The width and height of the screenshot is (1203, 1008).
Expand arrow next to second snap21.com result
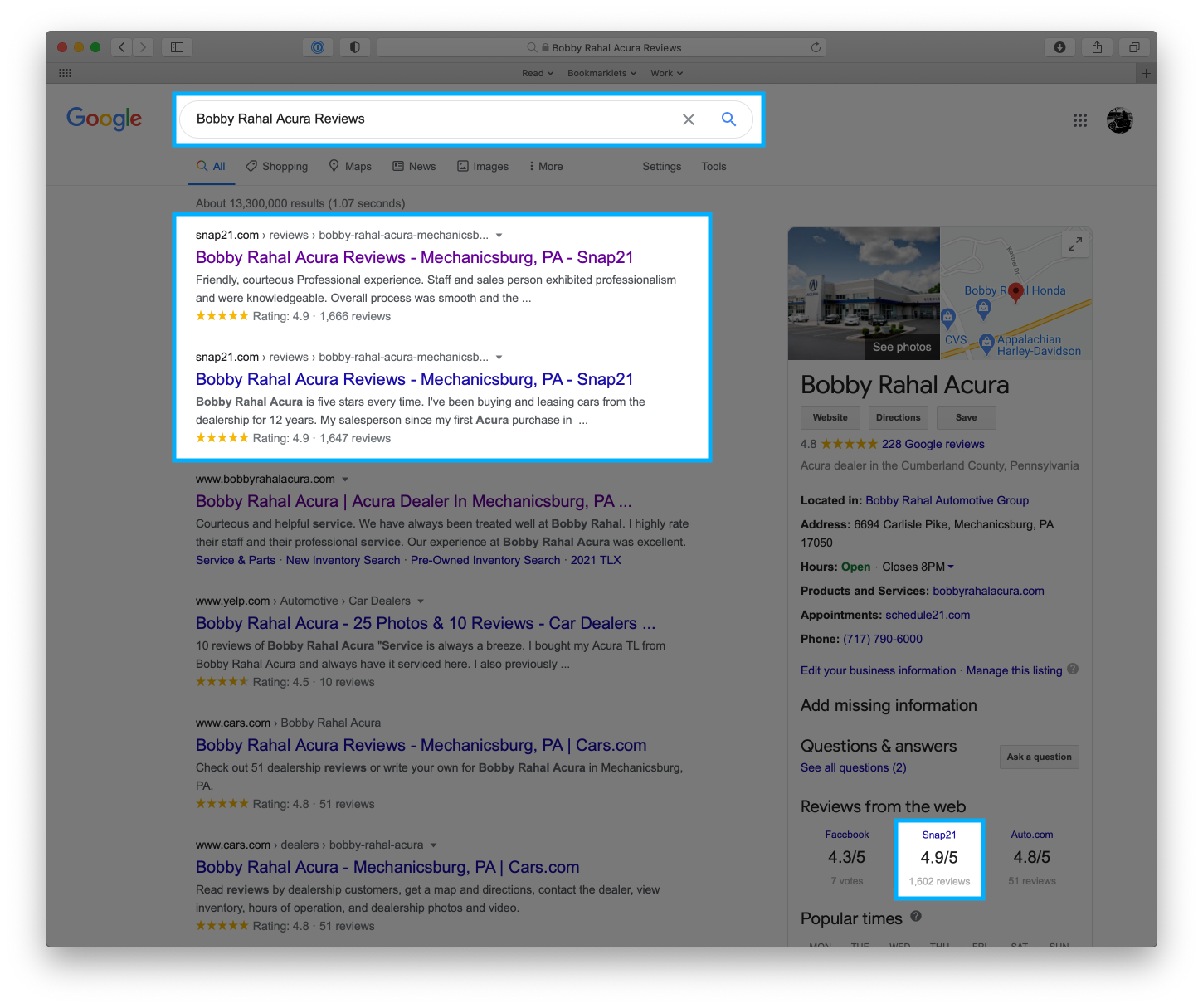[499, 358]
